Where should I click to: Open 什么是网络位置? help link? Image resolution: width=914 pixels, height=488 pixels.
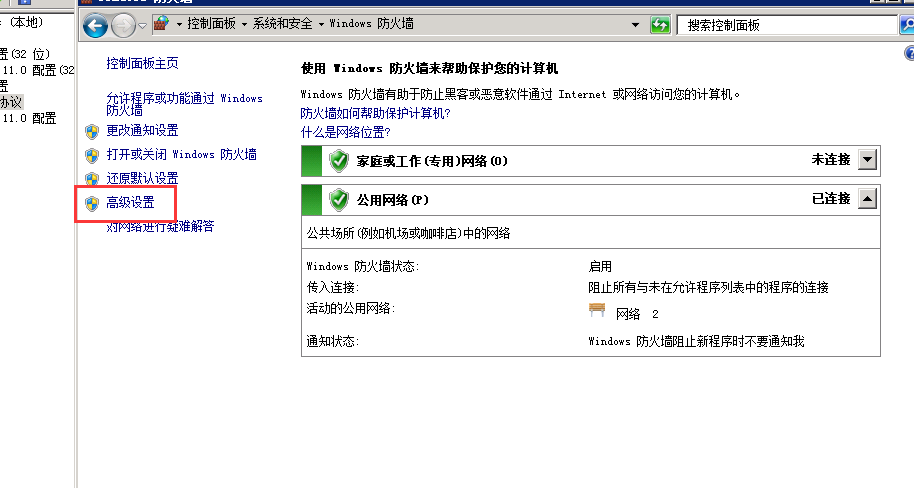tap(346, 132)
